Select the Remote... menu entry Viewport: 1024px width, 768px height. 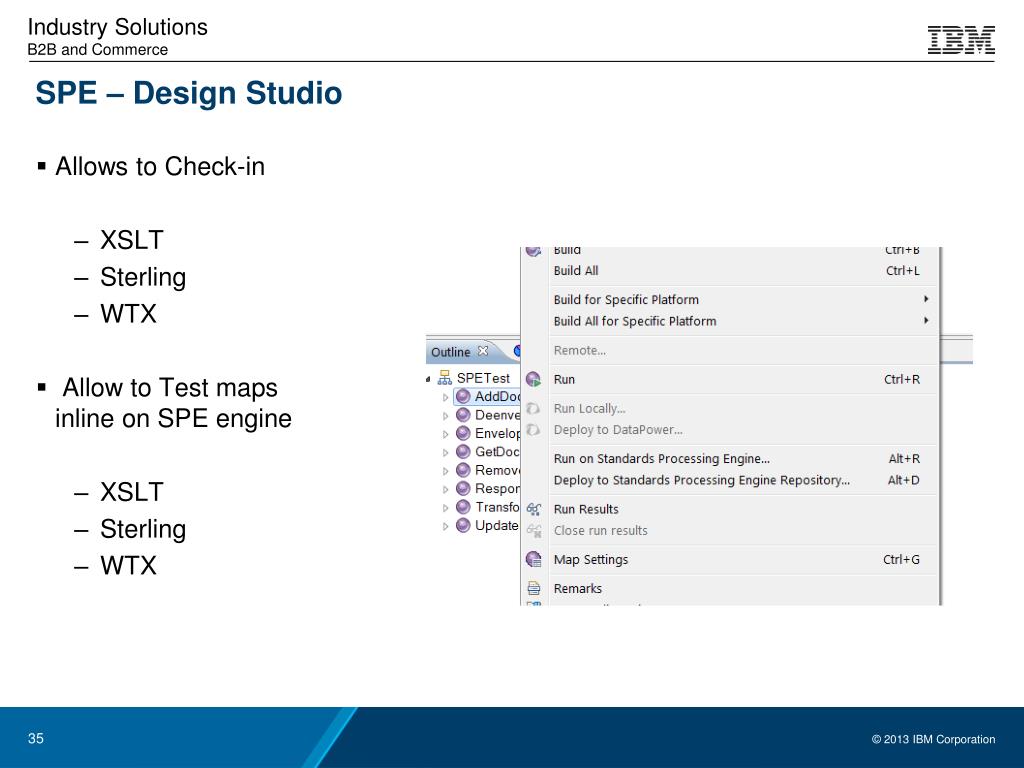[x=730, y=351]
